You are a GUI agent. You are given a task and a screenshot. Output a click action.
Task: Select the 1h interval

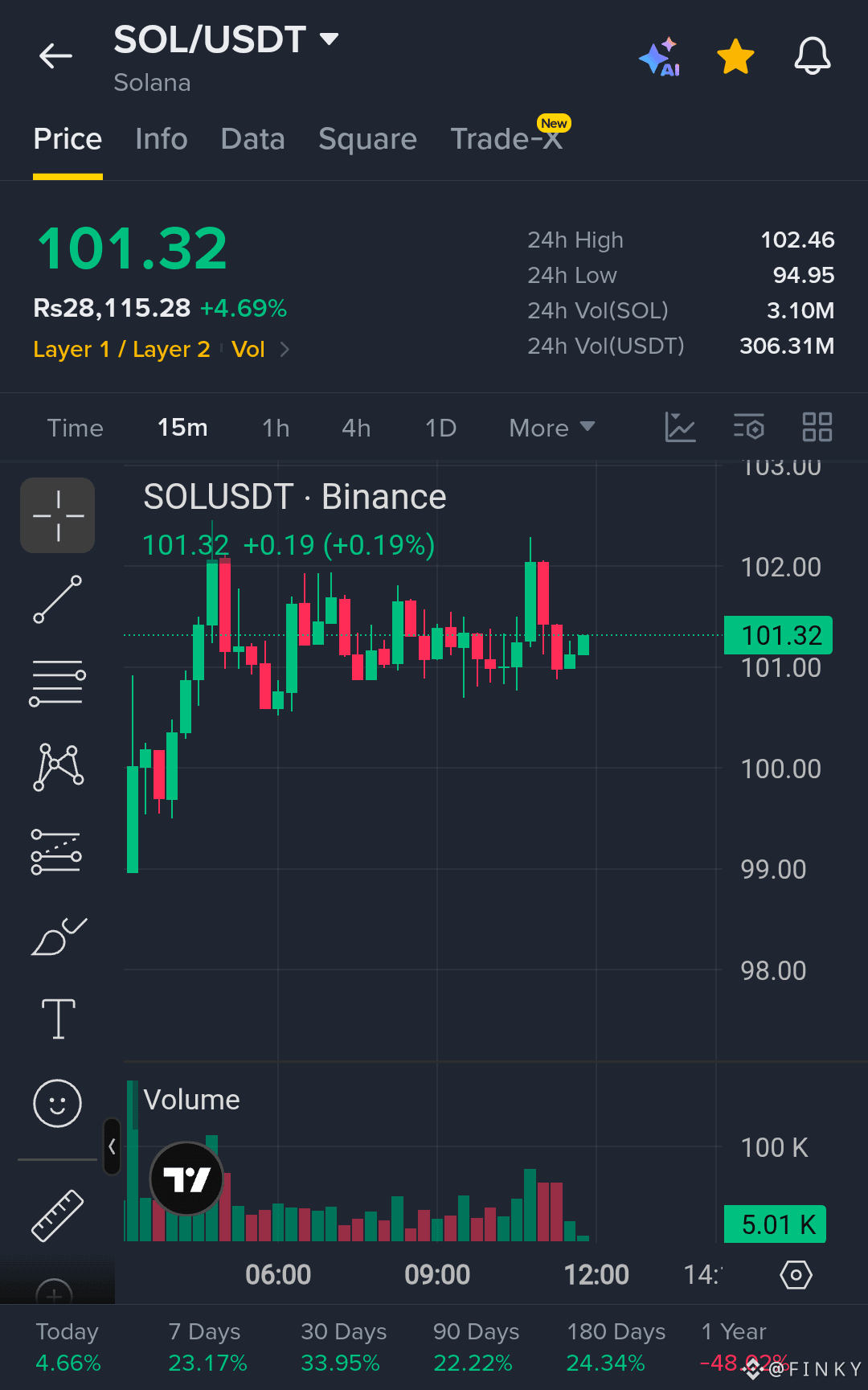(x=276, y=428)
